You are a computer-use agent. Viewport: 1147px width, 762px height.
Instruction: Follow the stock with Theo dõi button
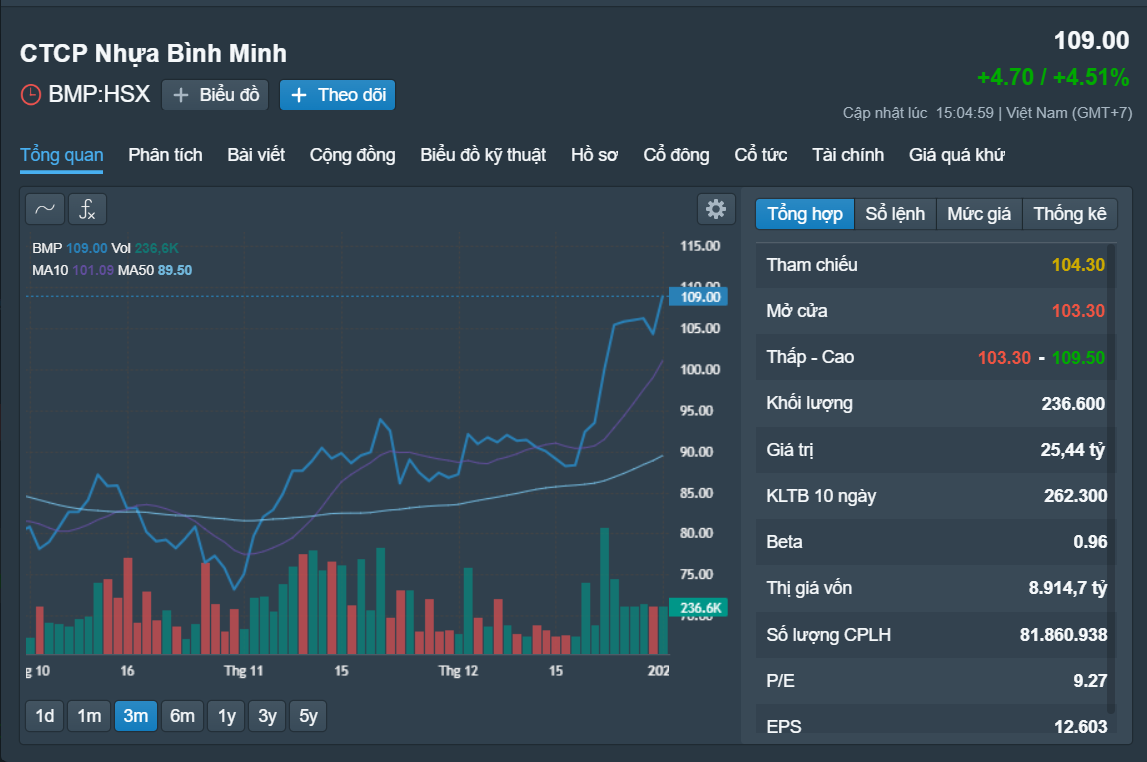click(337, 95)
